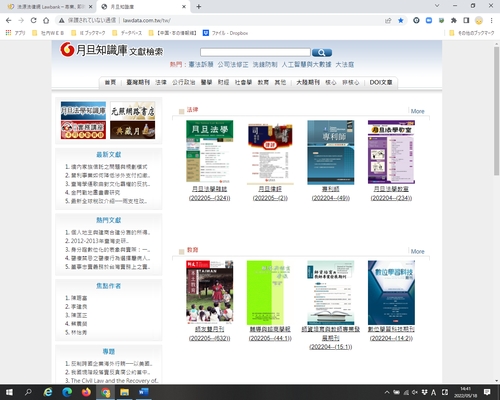Open the Chrome profile avatar
Viewport: 500px width, 400px height.
coord(479,20)
